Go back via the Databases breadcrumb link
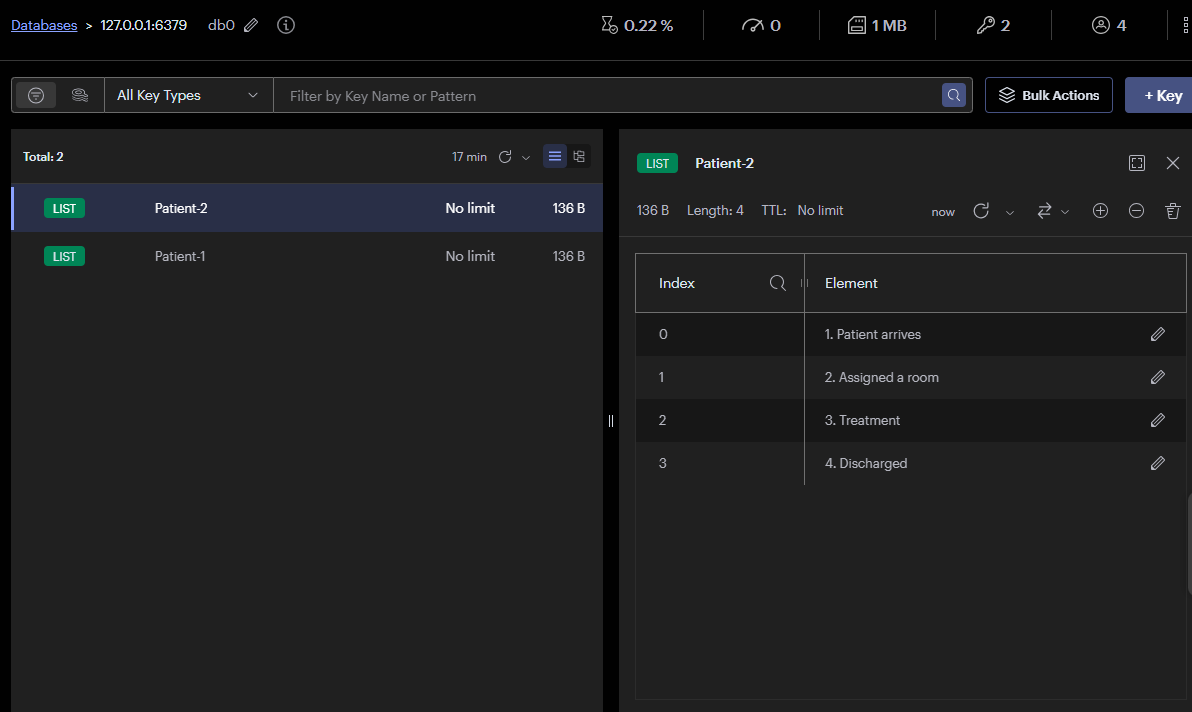This screenshot has width=1192, height=712. pos(44,24)
